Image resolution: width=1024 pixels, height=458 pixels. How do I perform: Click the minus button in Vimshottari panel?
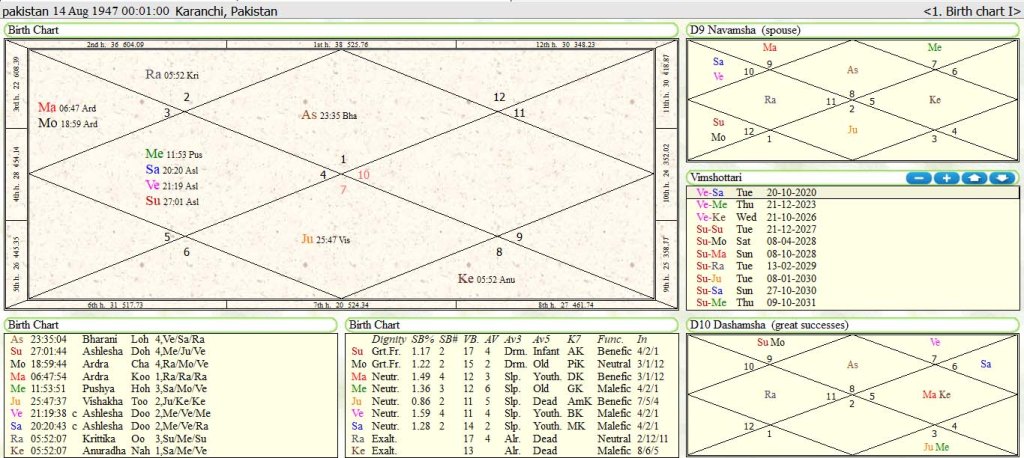click(x=918, y=178)
